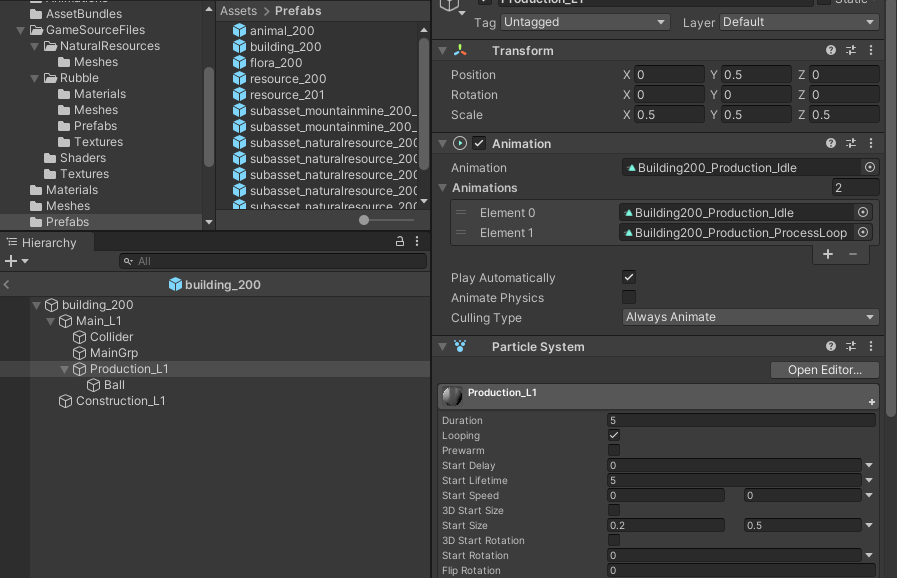This screenshot has height=578, width=897.
Task: Enable the Prewarm checkbox
Action: (613, 450)
